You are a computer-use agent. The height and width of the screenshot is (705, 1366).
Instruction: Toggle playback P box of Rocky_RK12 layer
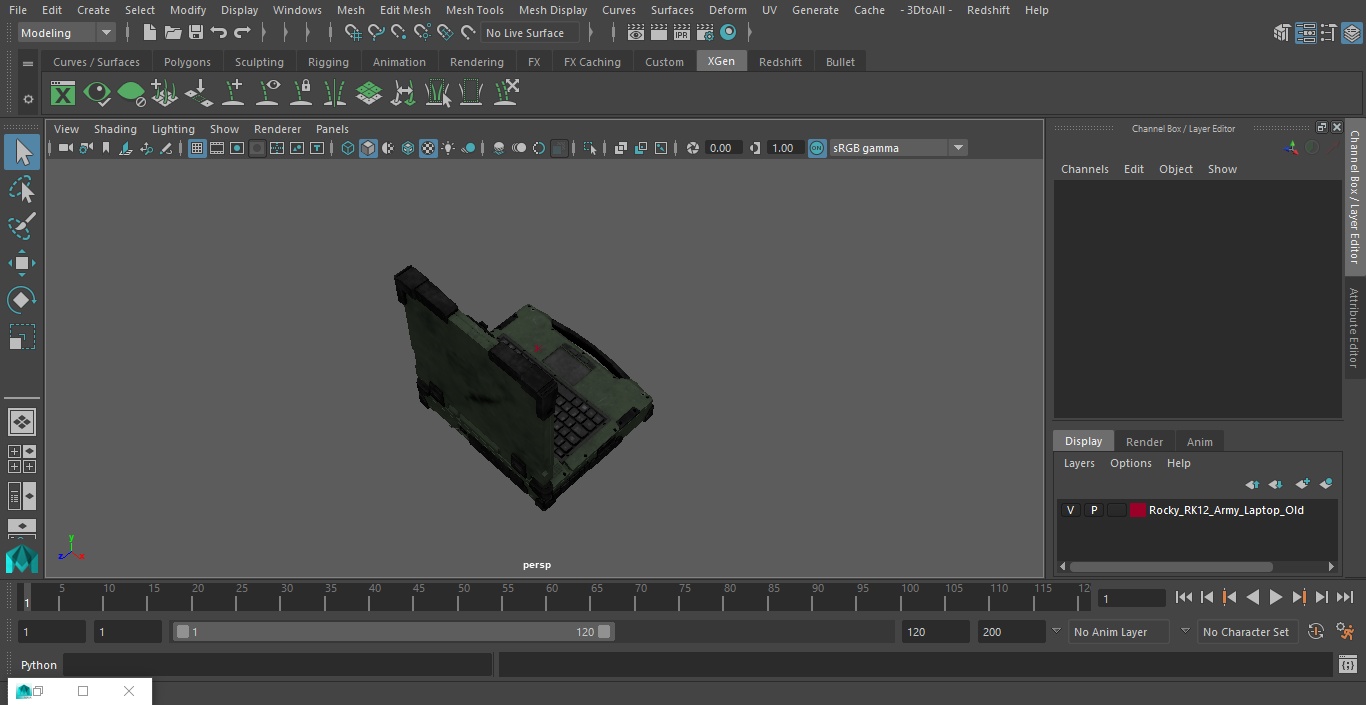(1094, 510)
